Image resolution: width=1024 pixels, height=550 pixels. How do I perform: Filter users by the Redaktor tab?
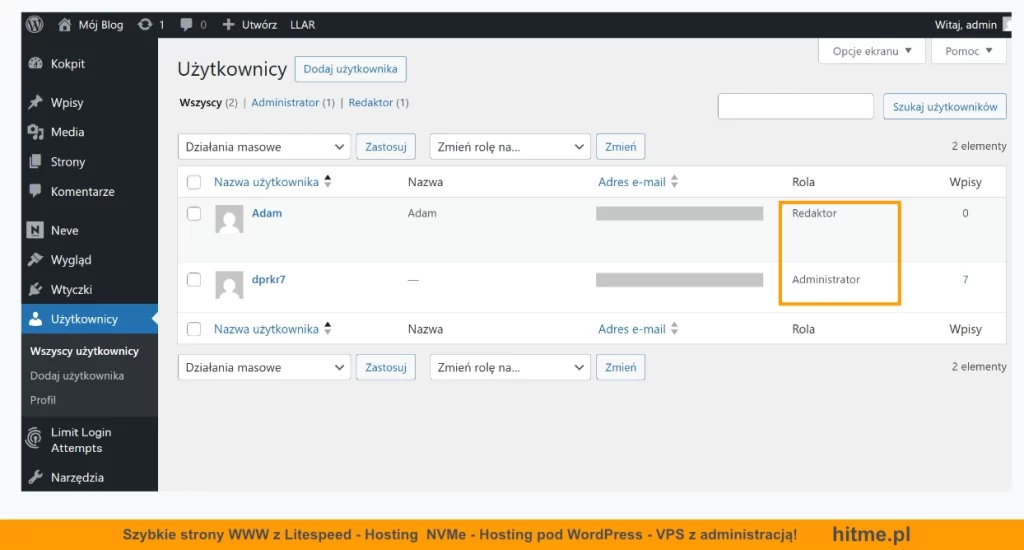(x=370, y=103)
